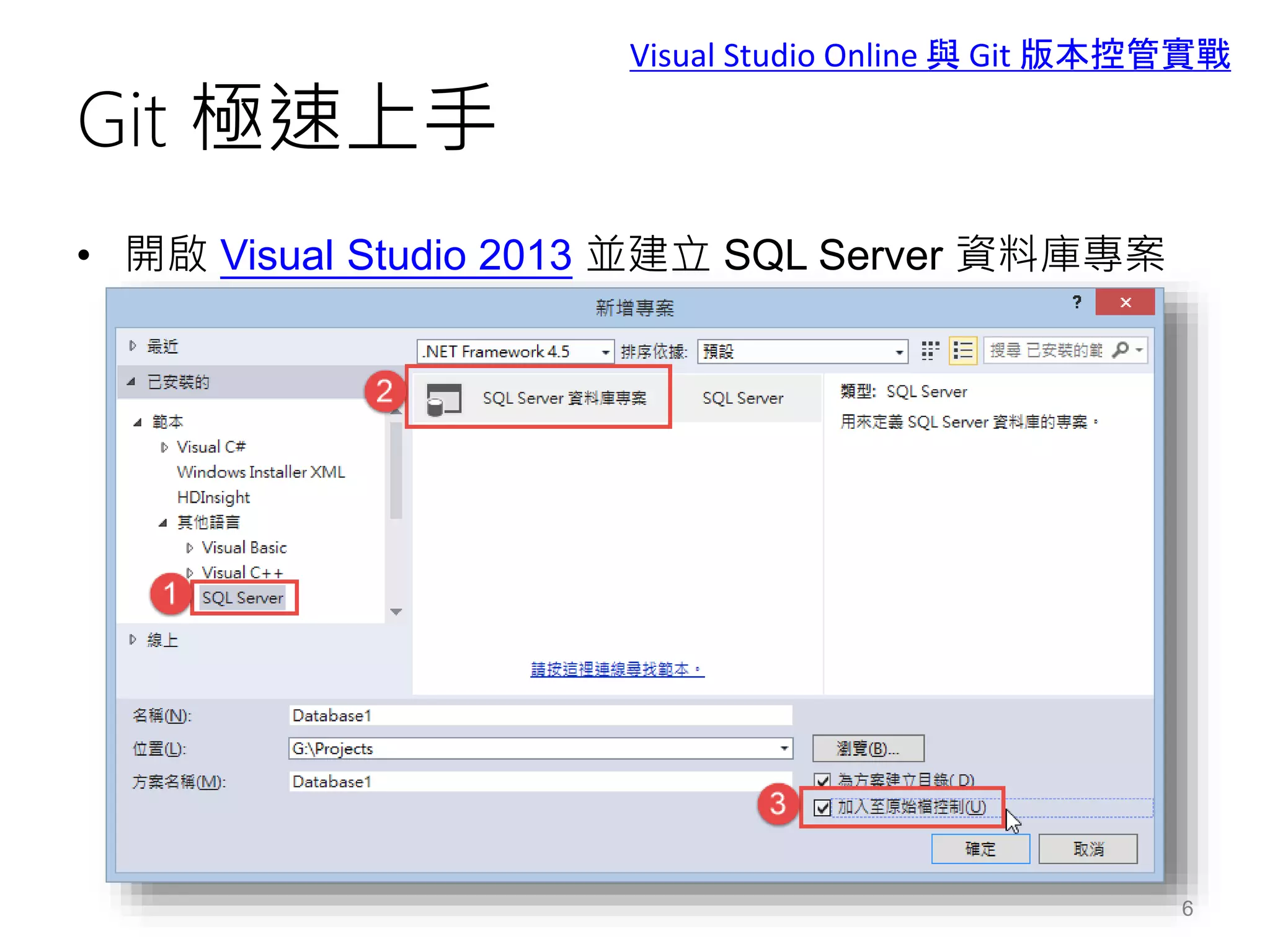Select Windows Installer XML item
Viewport: 1270px width, 952px height.
(x=260, y=472)
